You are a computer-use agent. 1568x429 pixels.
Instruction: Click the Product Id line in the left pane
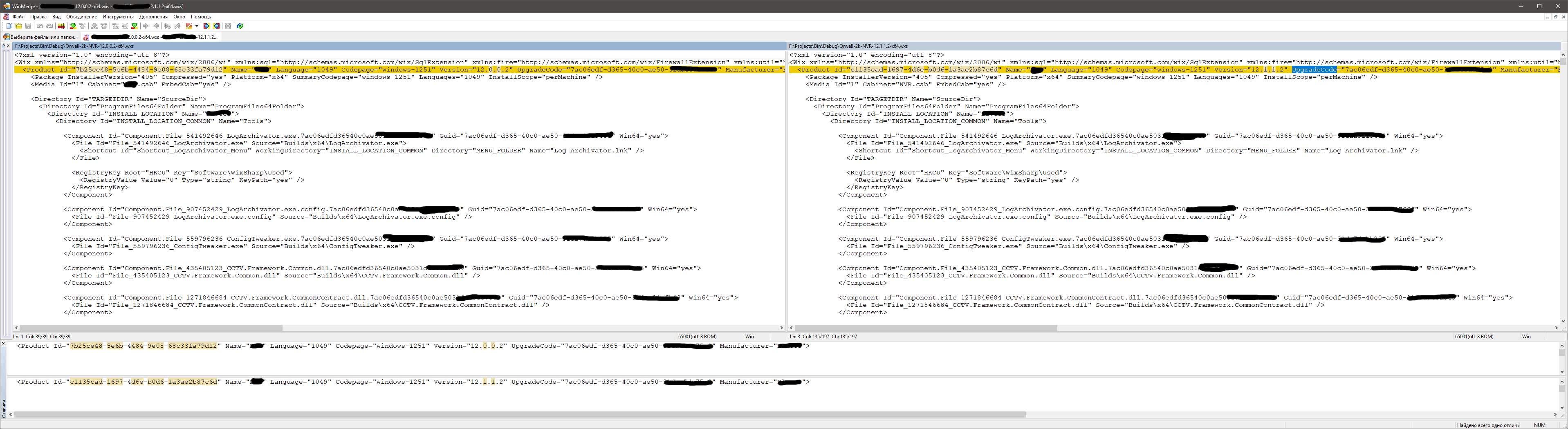click(399, 70)
